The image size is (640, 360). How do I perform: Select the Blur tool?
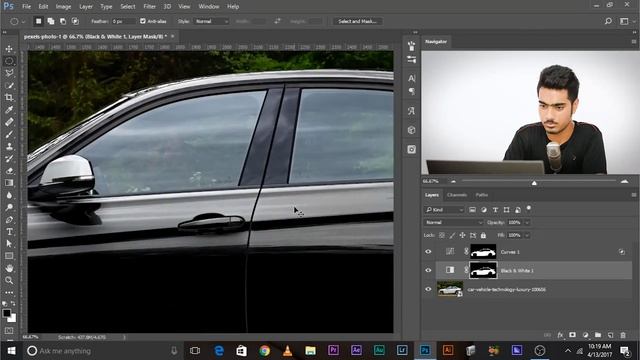point(9,195)
